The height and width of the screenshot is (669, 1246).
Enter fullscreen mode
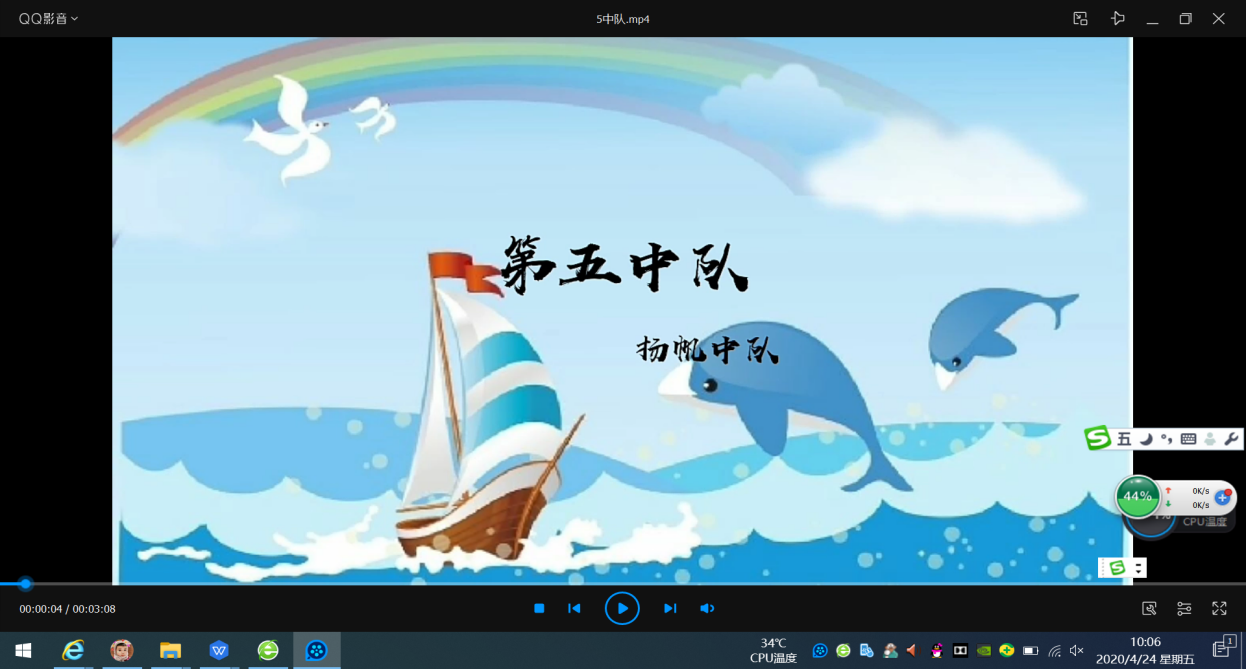[1219, 608]
